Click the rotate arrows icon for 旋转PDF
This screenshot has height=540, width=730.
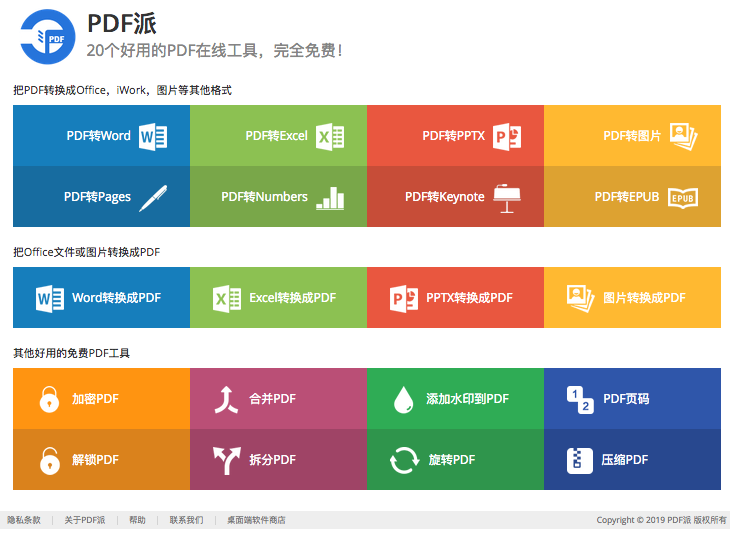pyautogui.click(x=404, y=460)
